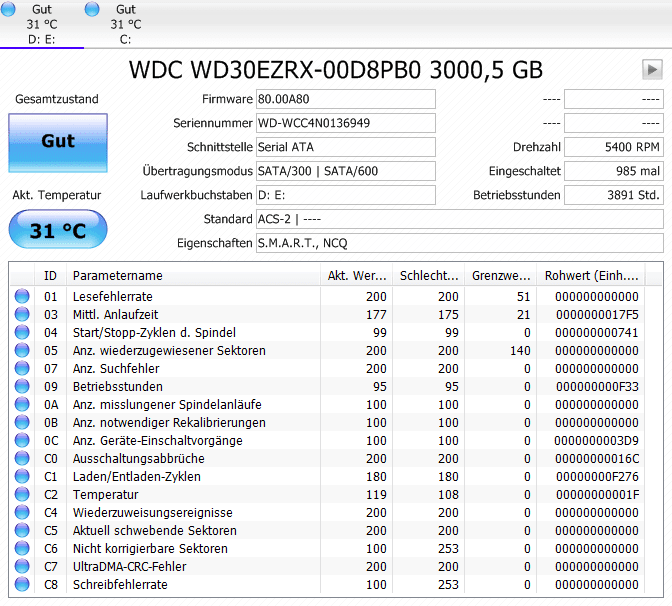Click status circle for ID 09 Betriebsstunden row
Screen dimensions: 672x606
click(x=22, y=386)
